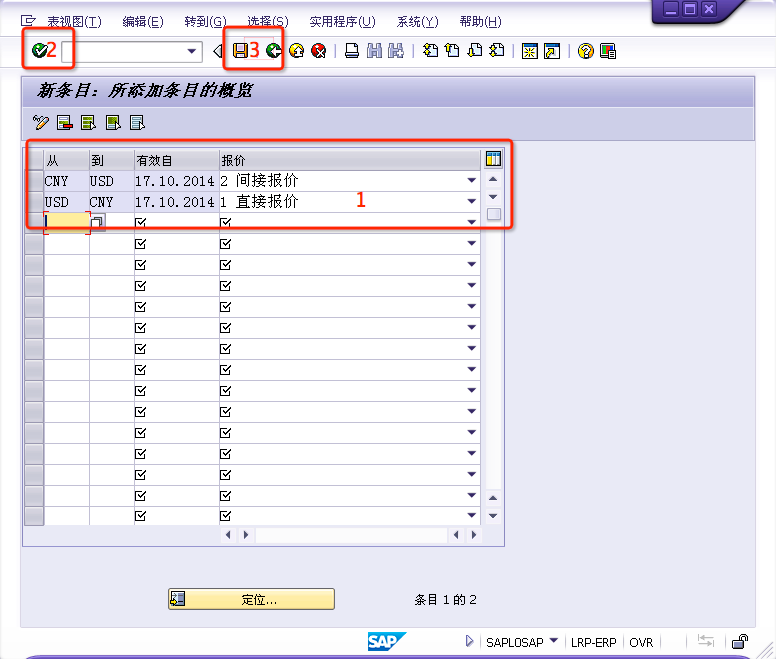Image resolution: width=776 pixels, height=659 pixels.
Task: Open the 编辑(E) menu
Action: click(143, 21)
